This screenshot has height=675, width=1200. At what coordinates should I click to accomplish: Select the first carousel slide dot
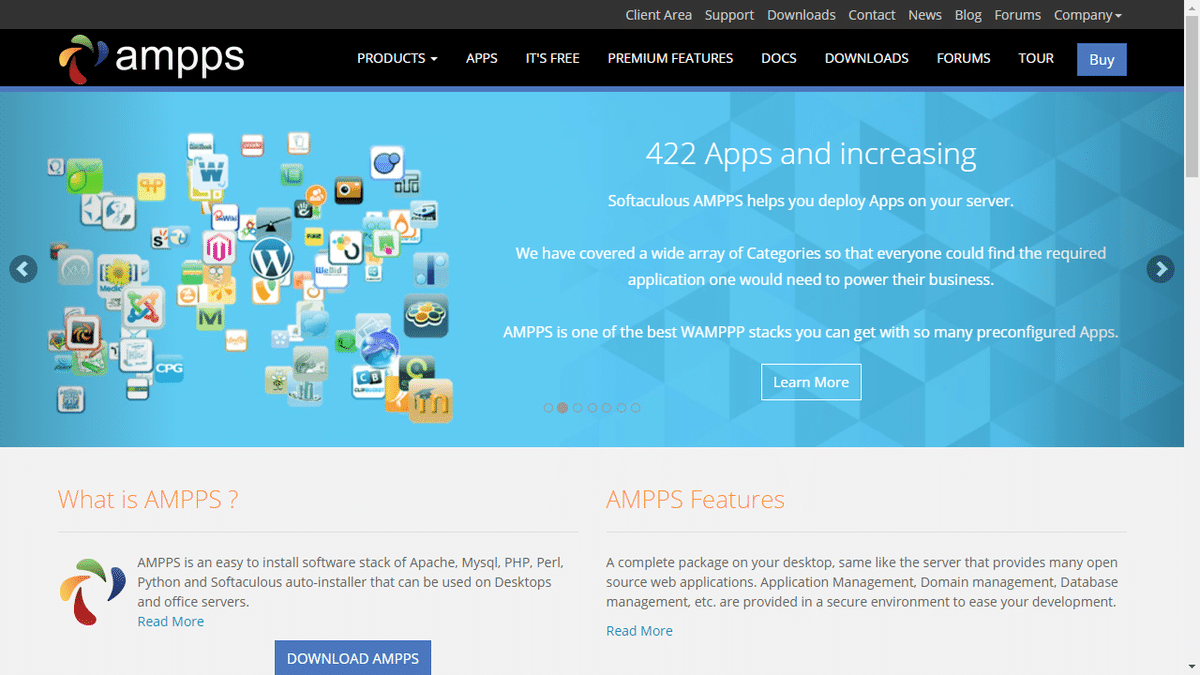point(548,408)
